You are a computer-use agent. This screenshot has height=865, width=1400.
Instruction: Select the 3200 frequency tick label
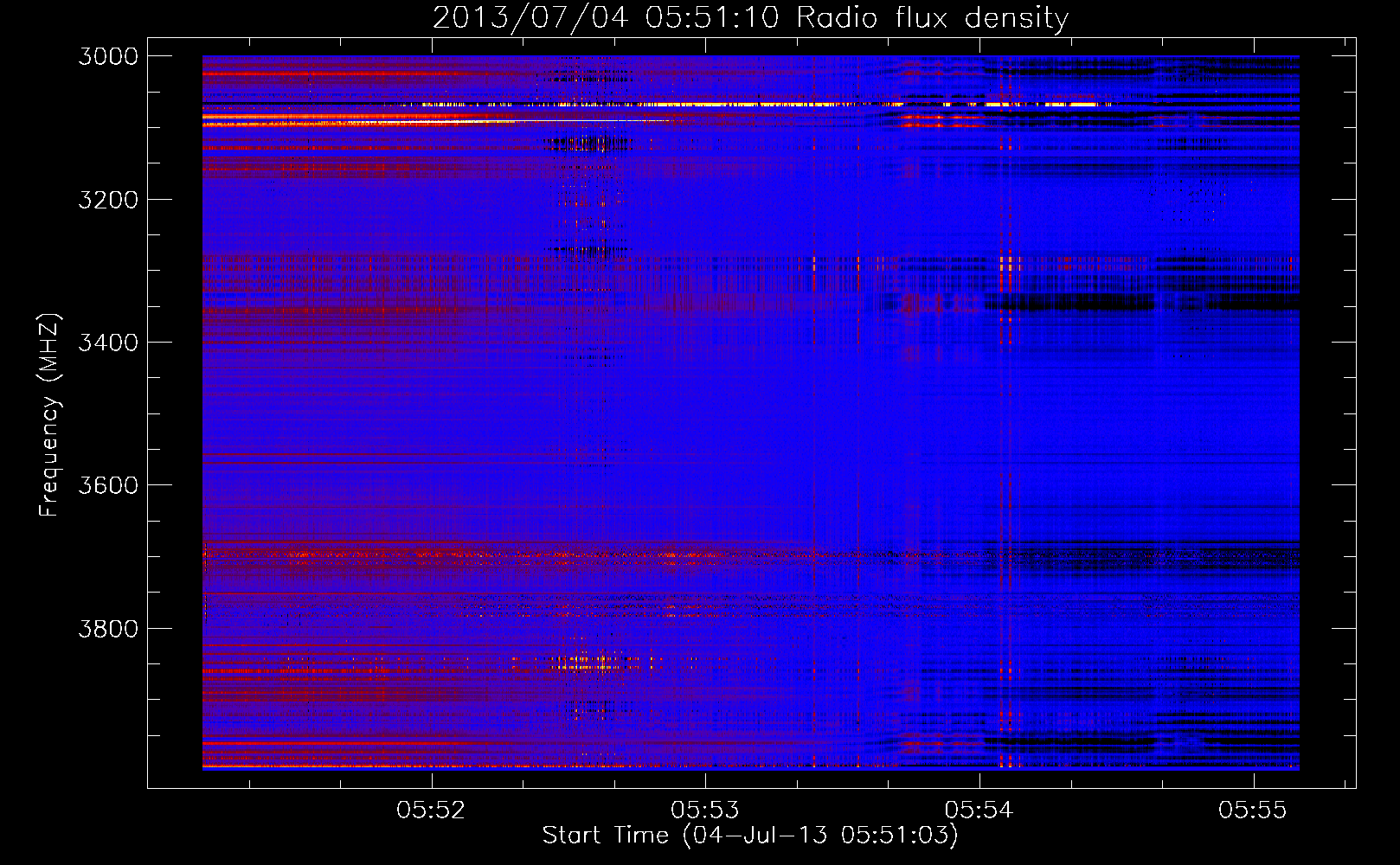pos(108,200)
